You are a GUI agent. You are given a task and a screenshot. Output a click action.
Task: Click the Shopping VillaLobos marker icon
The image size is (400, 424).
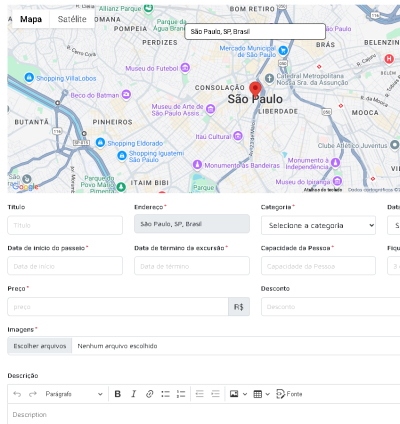[x=29, y=77]
